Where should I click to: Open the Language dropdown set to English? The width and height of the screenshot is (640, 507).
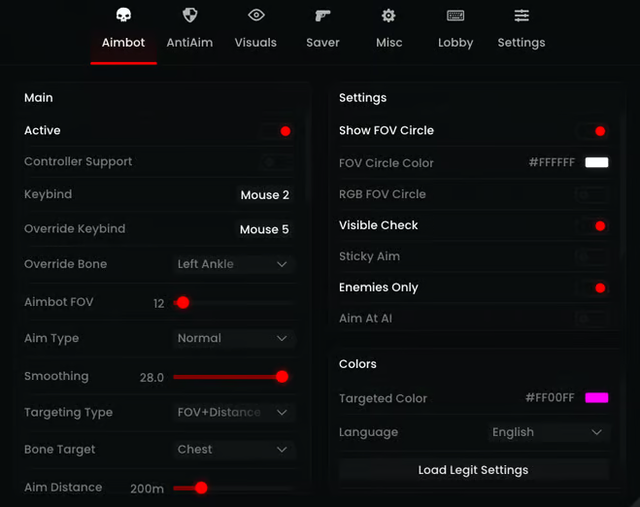[549, 432]
